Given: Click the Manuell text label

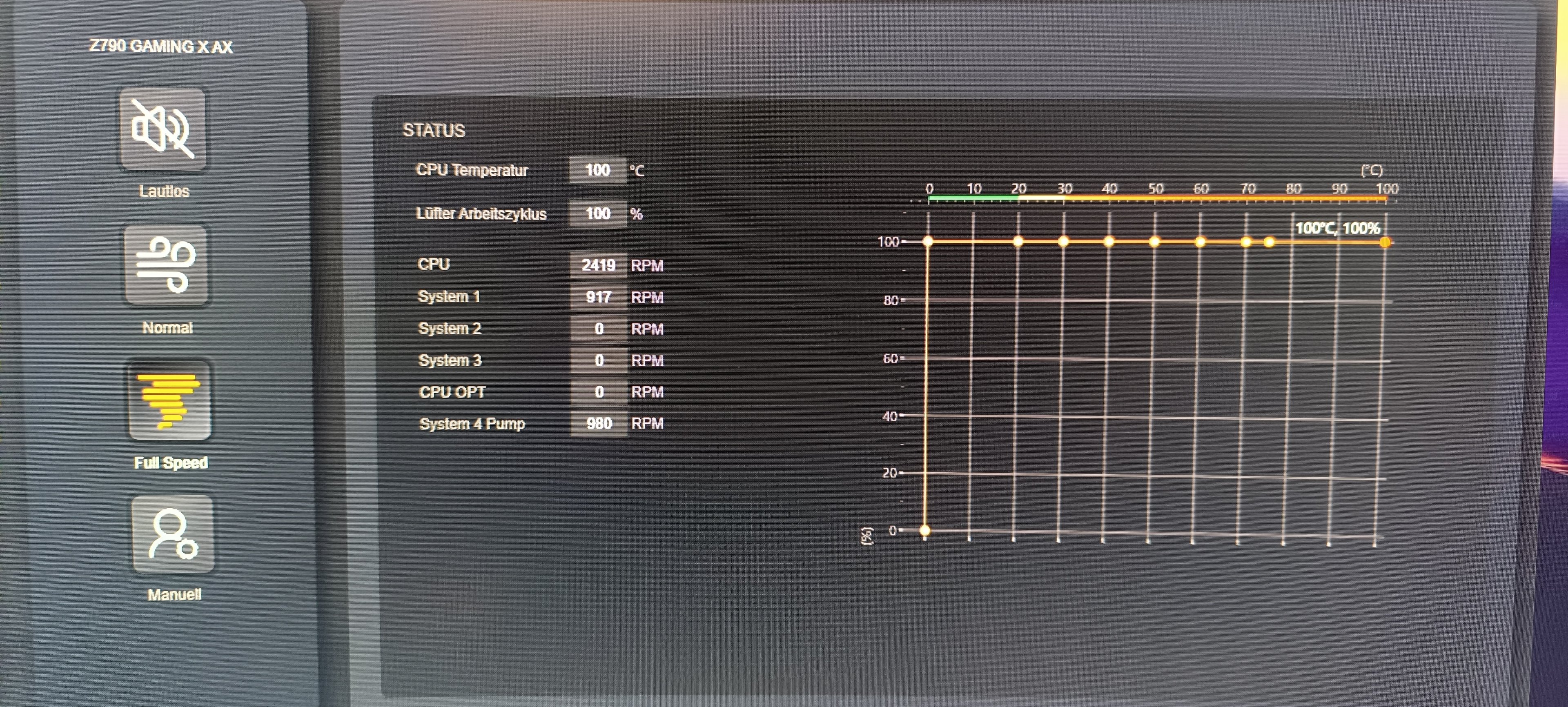Looking at the screenshot, I should [x=175, y=594].
